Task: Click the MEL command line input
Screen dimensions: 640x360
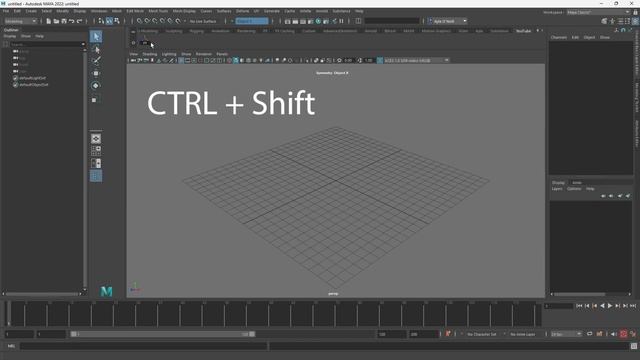Action: click(x=144, y=346)
